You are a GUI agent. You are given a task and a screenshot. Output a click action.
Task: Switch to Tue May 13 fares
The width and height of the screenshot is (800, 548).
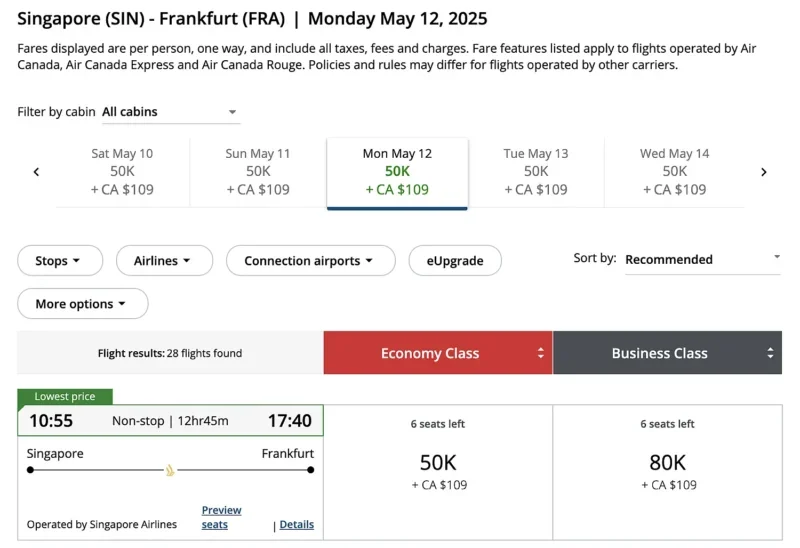(536, 172)
